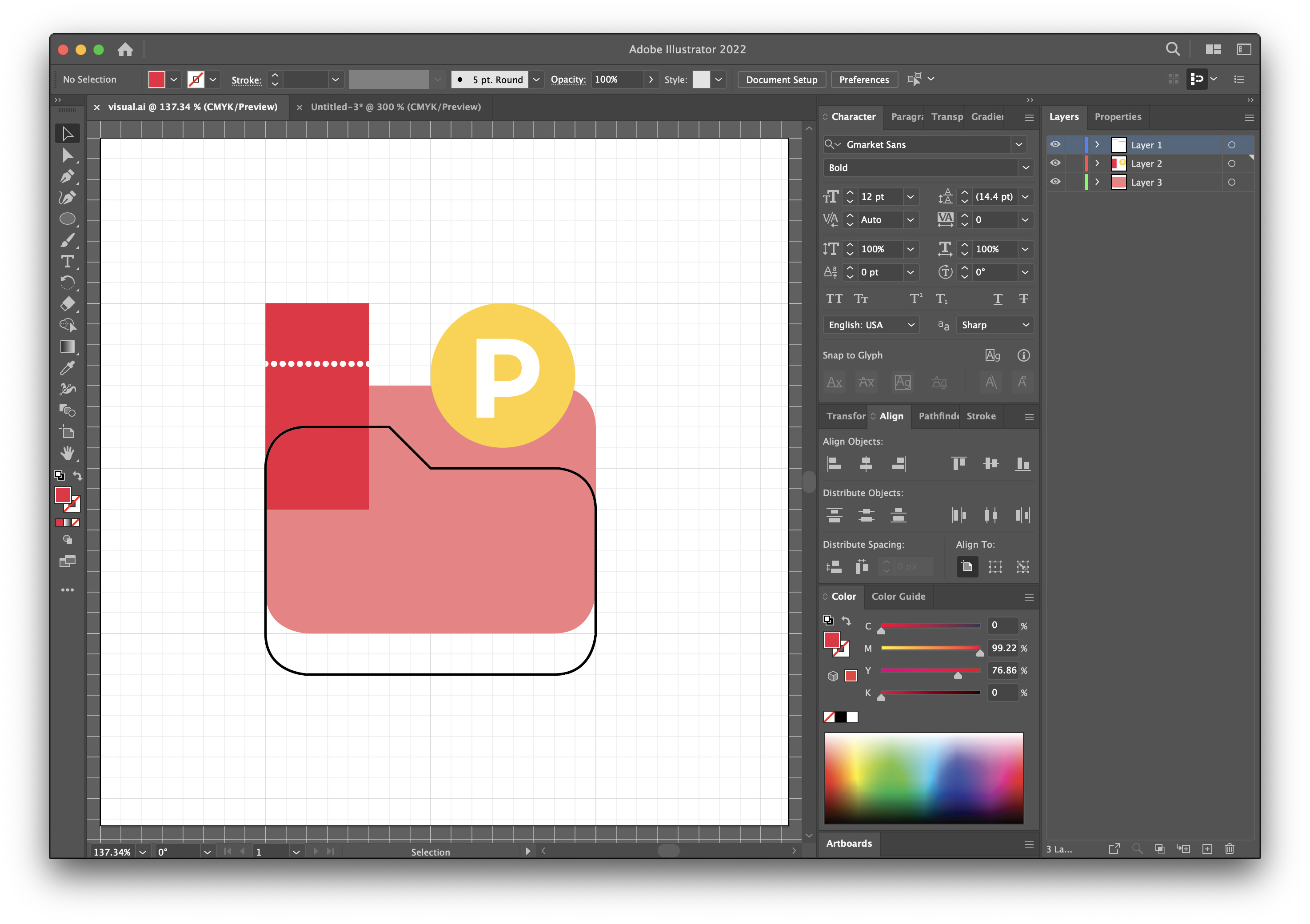
Task: Toggle visibility of Layer 3
Action: tap(1055, 182)
